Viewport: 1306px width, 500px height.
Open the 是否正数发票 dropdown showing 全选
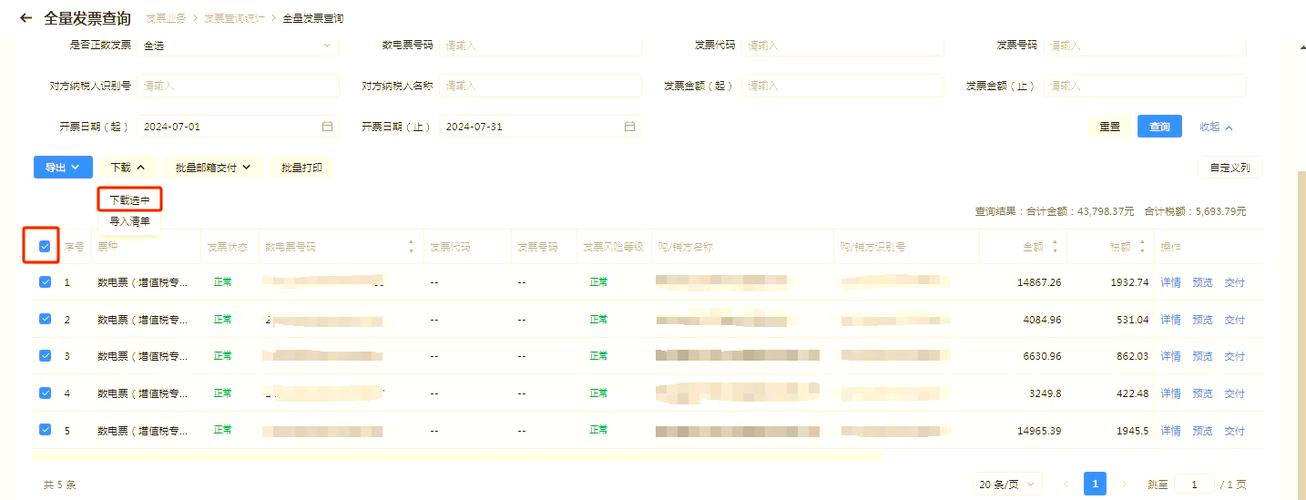tap(238, 45)
